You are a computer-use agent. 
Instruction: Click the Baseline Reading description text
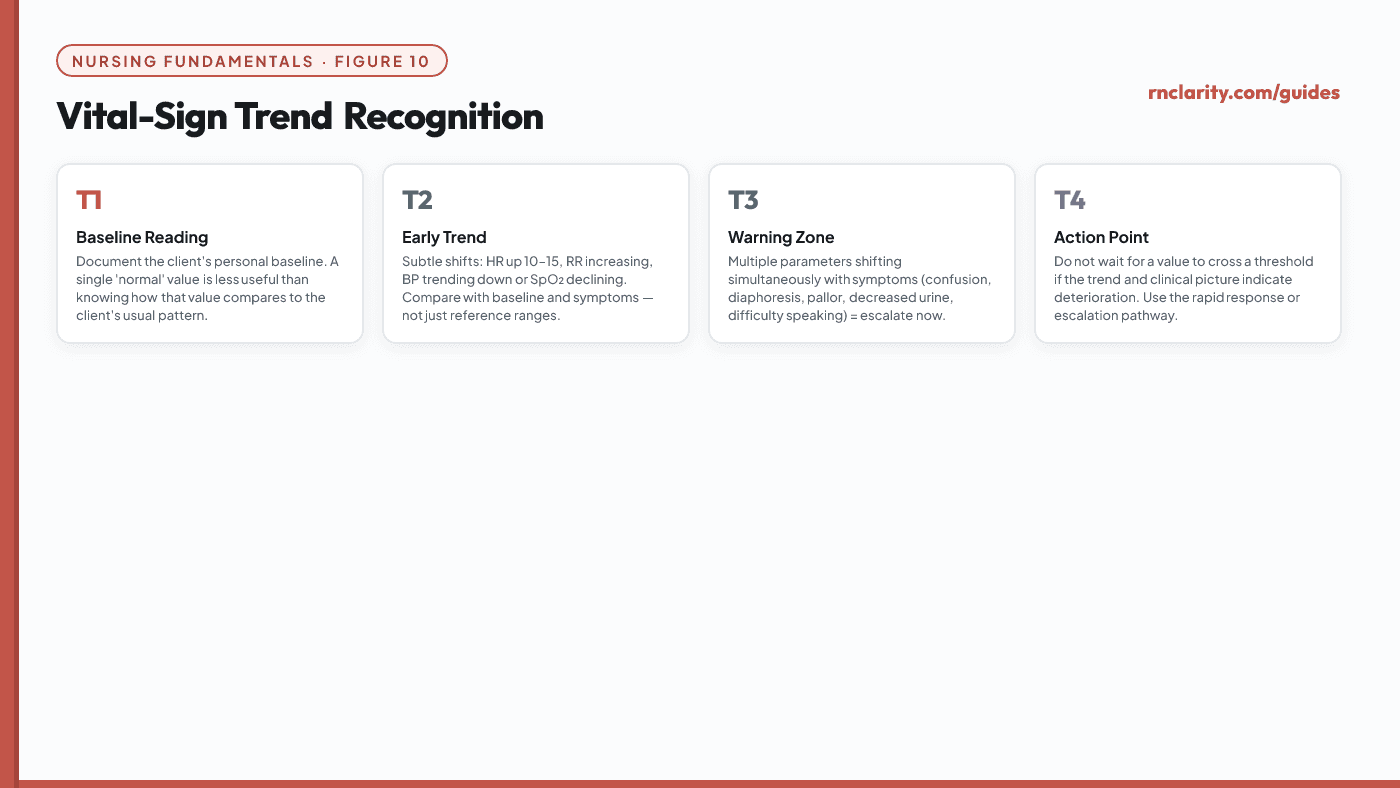pyautogui.click(x=208, y=289)
